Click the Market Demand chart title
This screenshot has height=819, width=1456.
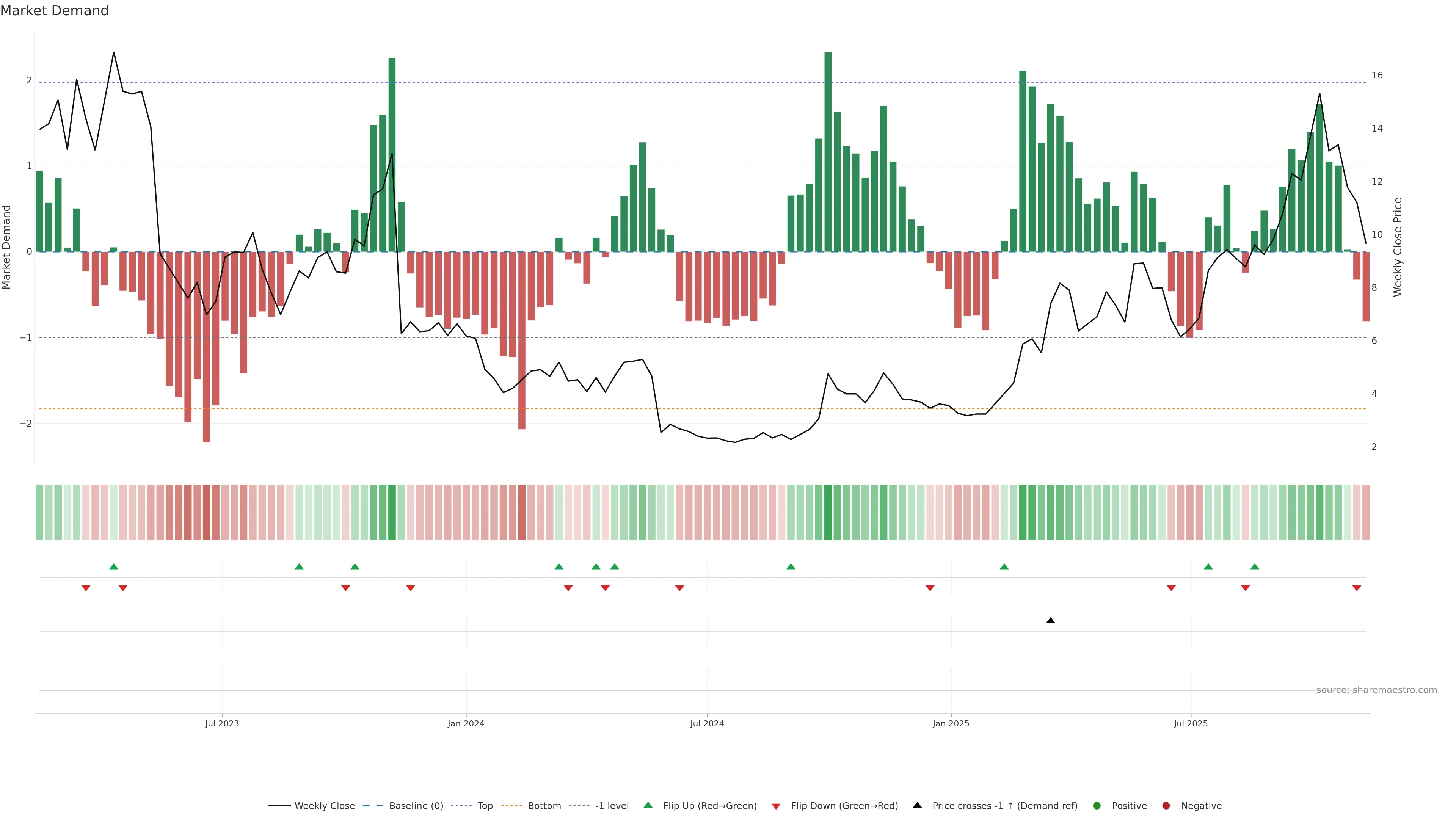point(54,11)
